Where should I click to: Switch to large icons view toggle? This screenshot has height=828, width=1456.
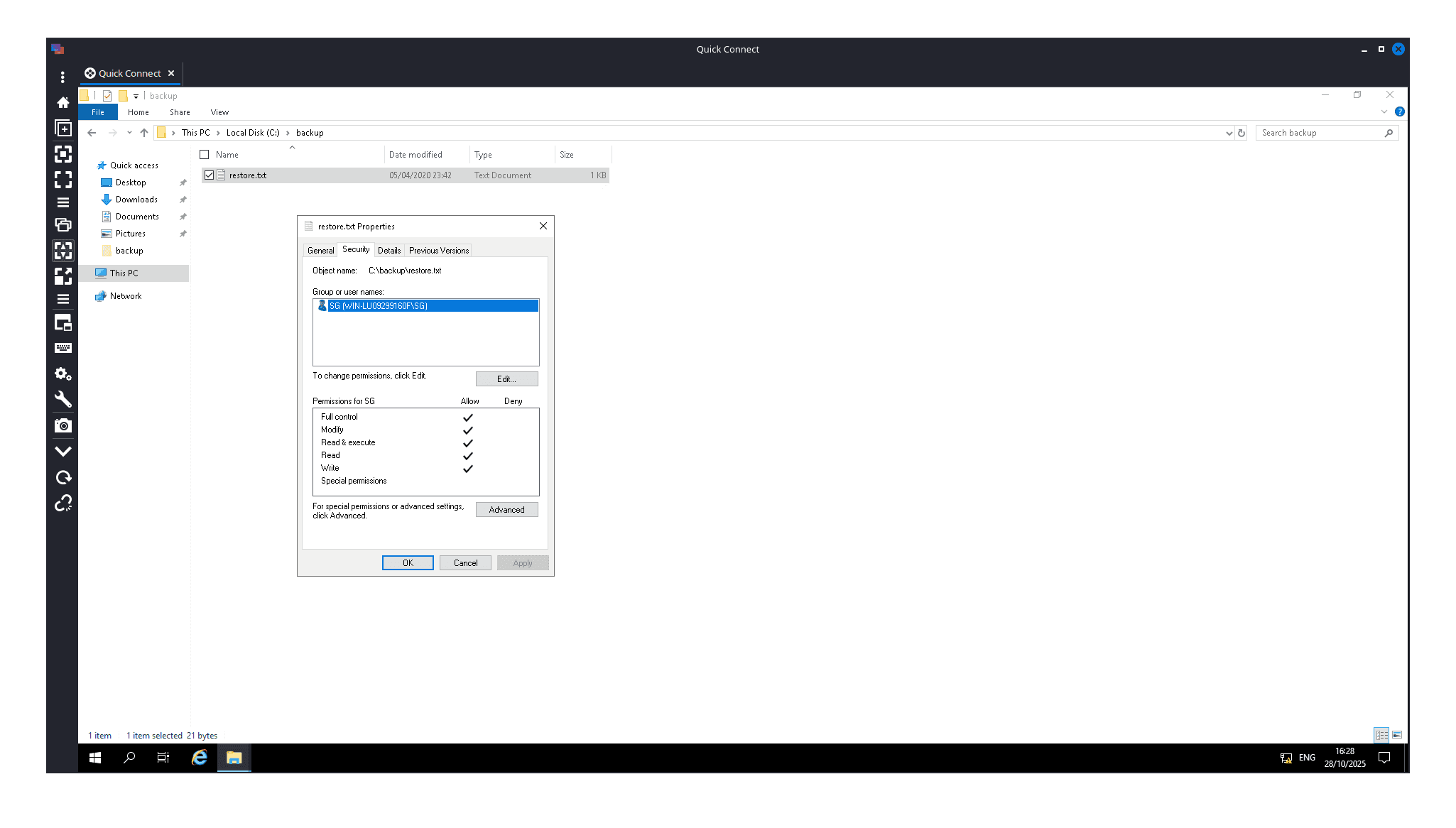pos(1397,735)
